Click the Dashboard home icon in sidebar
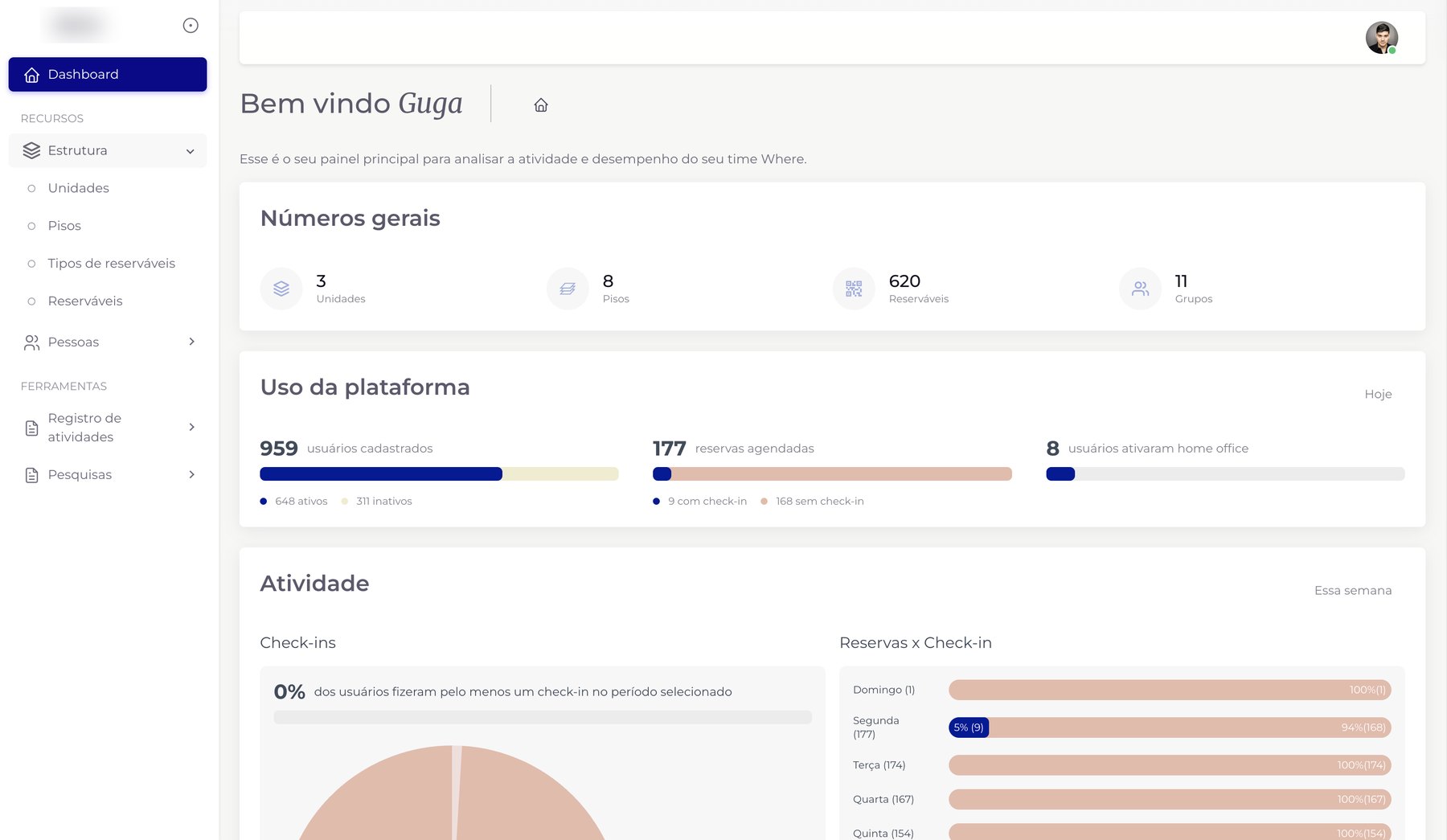This screenshot has height=840, width=1447. tap(31, 75)
